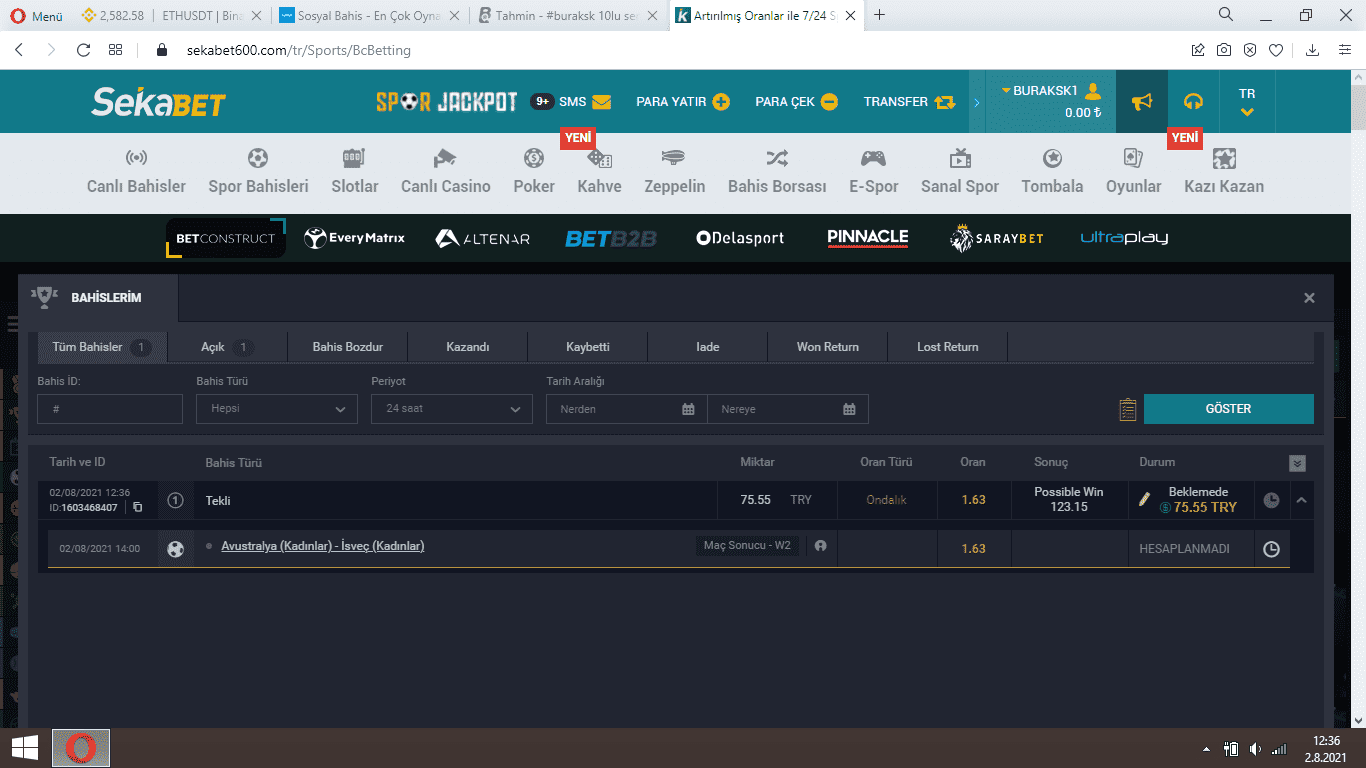Open the E-Spor gamepad section
1366x768 pixels.
(x=874, y=172)
